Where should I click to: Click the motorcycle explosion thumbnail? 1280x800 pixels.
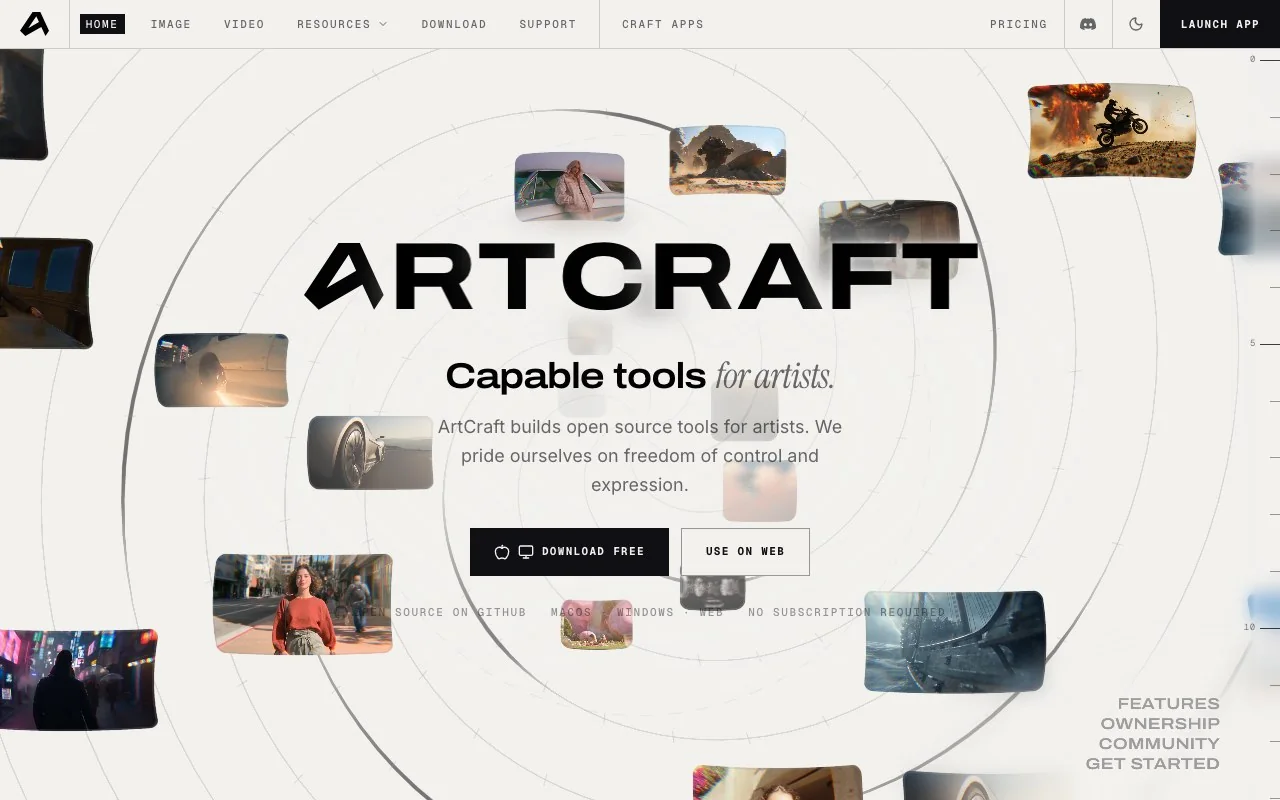point(1112,131)
